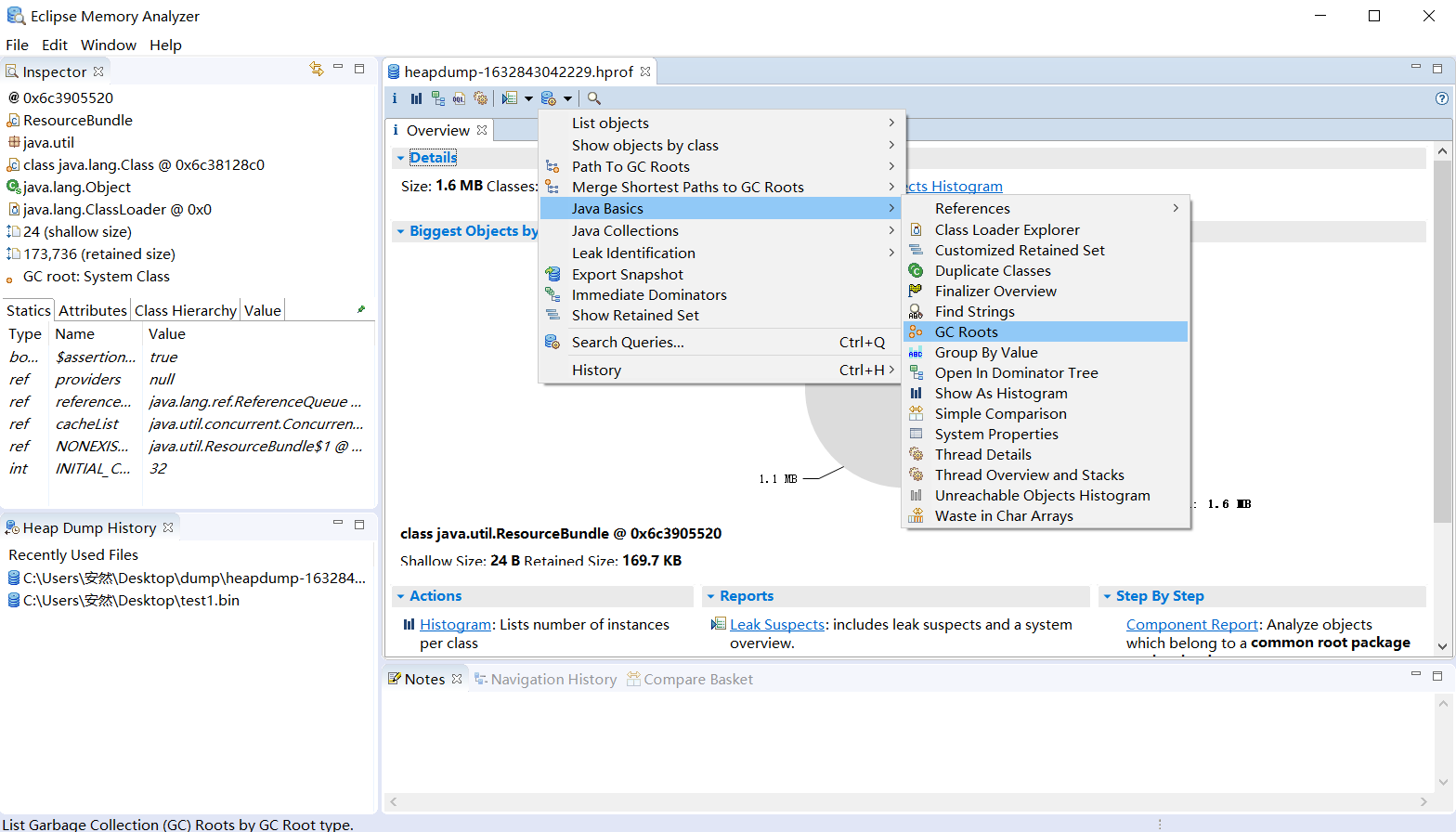The height and width of the screenshot is (832, 1456).
Task: Select the java.lang.Object superclass row
Action: point(70,187)
